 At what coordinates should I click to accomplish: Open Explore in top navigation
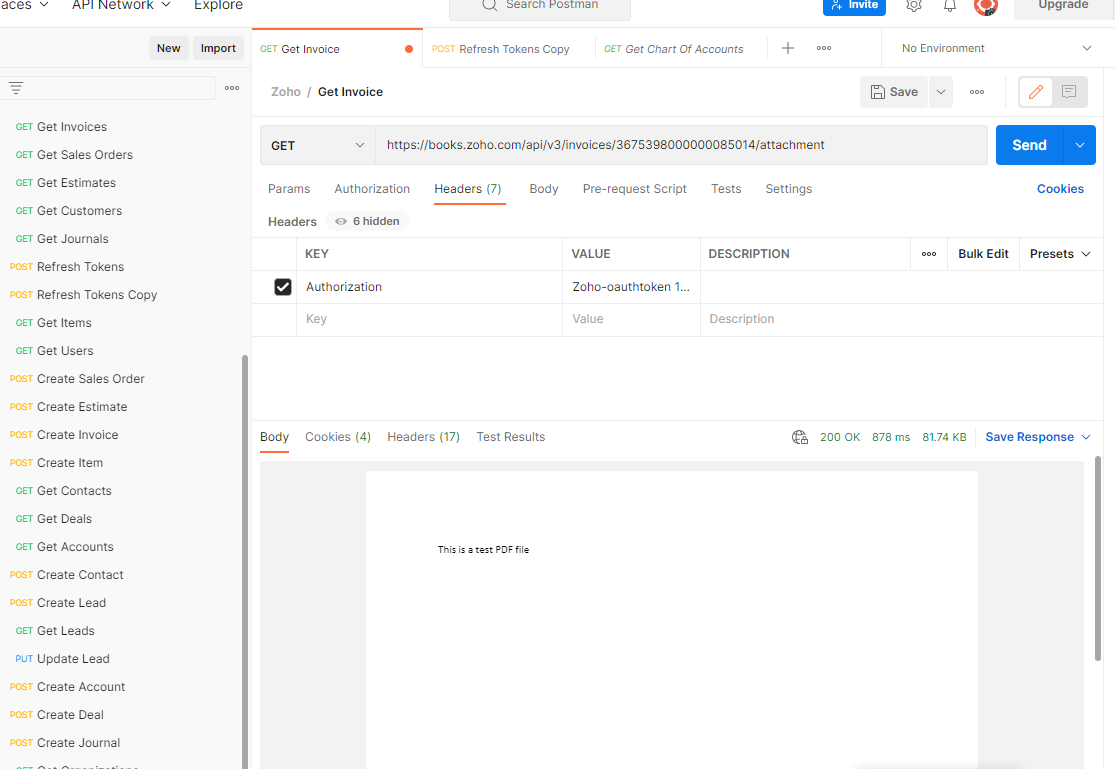tap(218, 5)
